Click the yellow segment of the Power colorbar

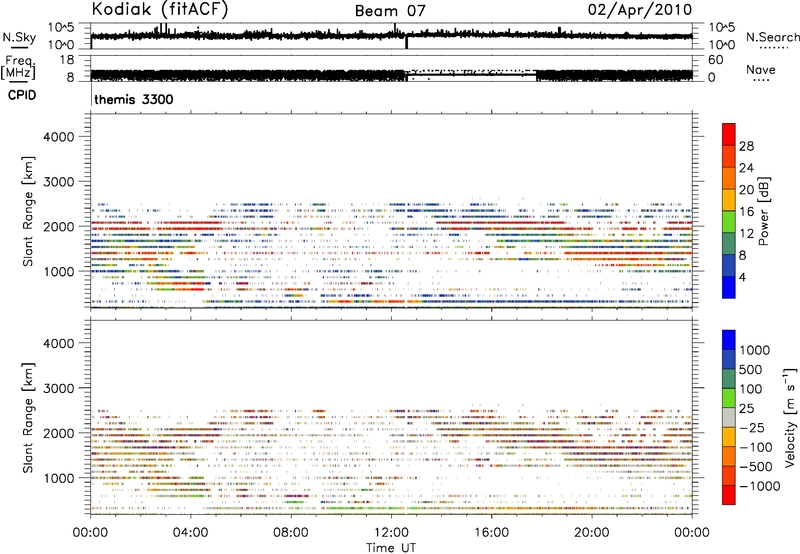coord(729,200)
